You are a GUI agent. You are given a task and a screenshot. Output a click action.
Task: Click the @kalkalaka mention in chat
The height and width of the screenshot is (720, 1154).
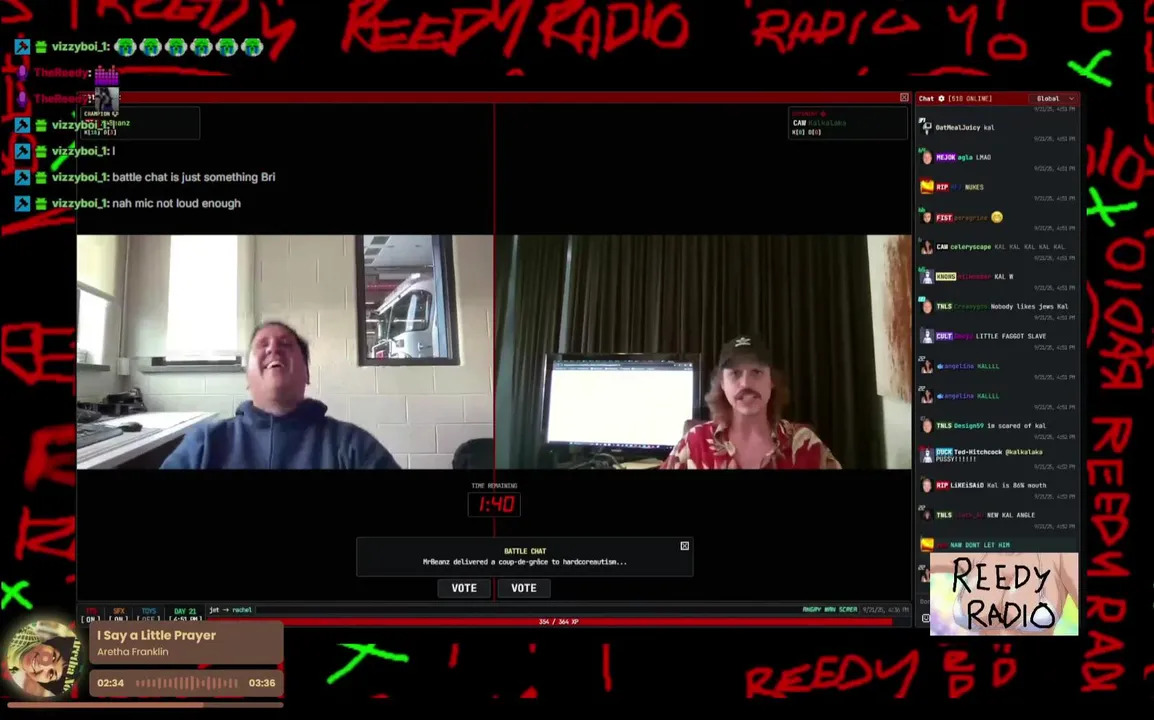[x=1023, y=452]
